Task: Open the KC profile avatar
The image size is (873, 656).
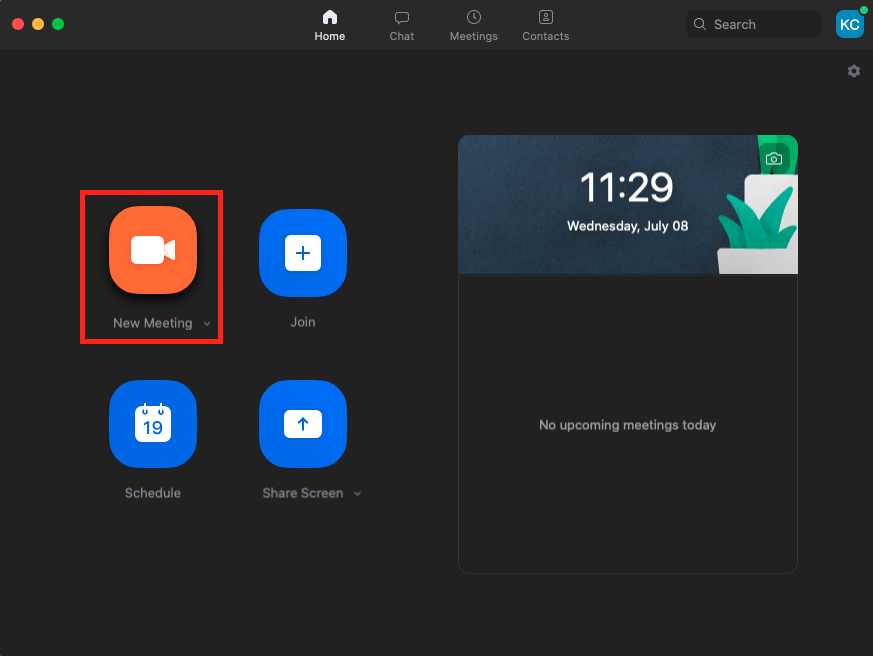Action: (850, 25)
